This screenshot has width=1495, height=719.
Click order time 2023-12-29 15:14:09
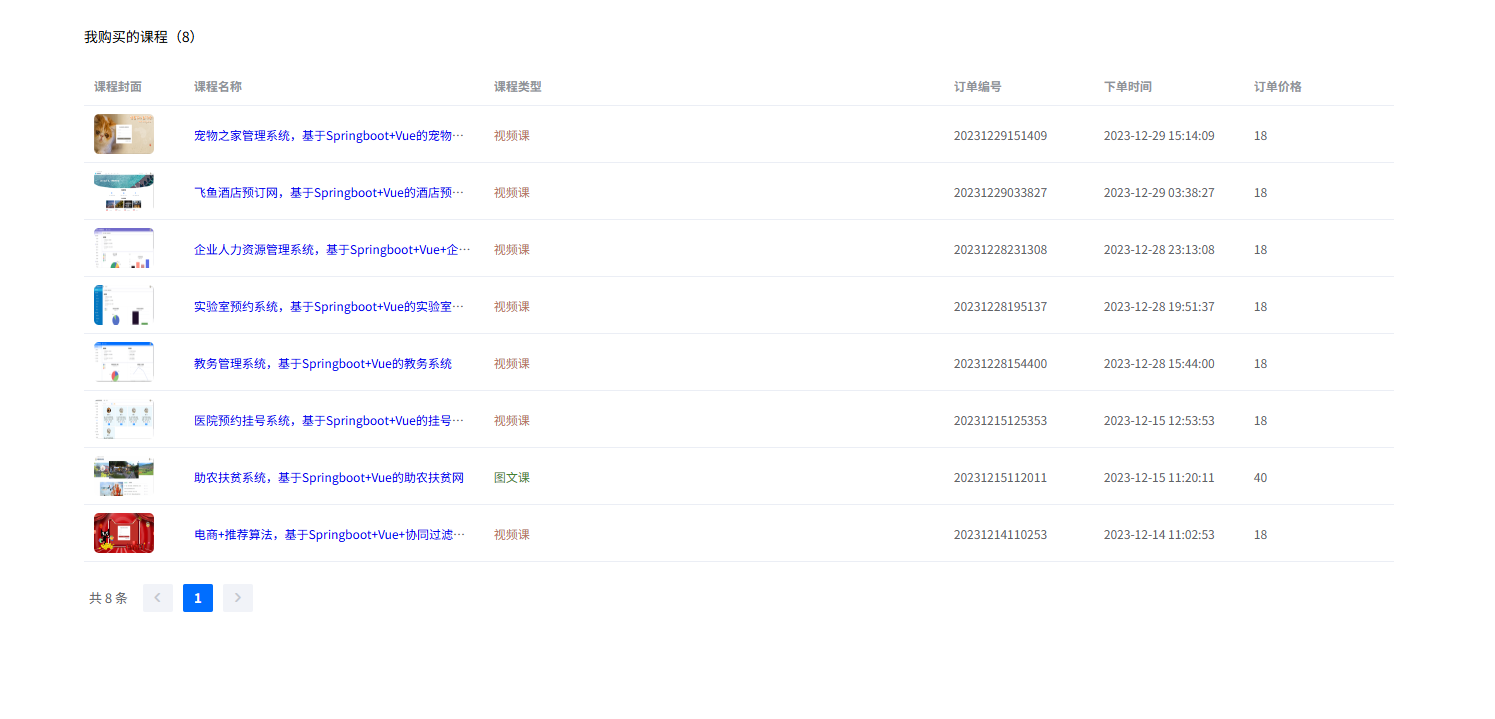tap(1159, 135)
